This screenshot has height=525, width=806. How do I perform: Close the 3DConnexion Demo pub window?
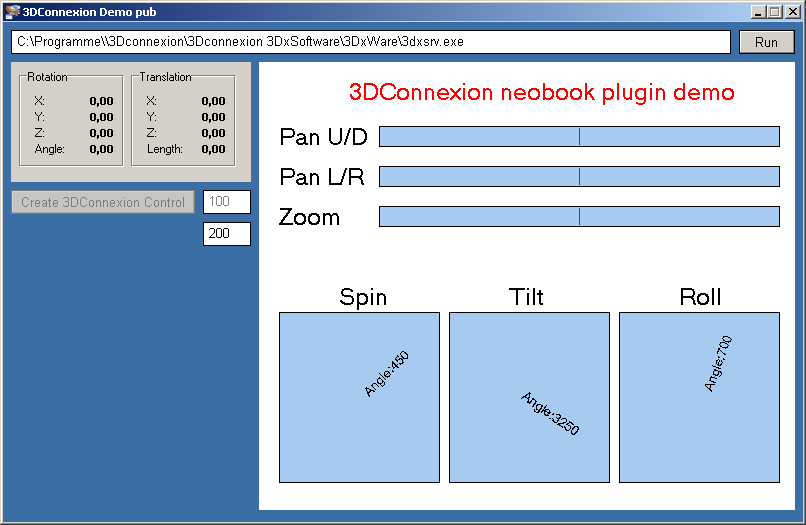pos(793,12)
